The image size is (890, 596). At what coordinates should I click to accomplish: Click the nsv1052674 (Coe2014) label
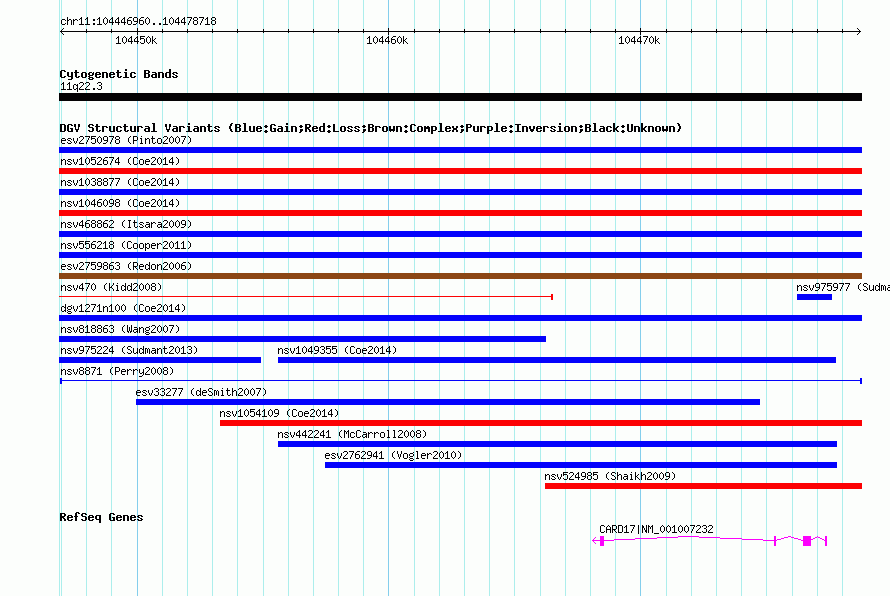(120, 161)
